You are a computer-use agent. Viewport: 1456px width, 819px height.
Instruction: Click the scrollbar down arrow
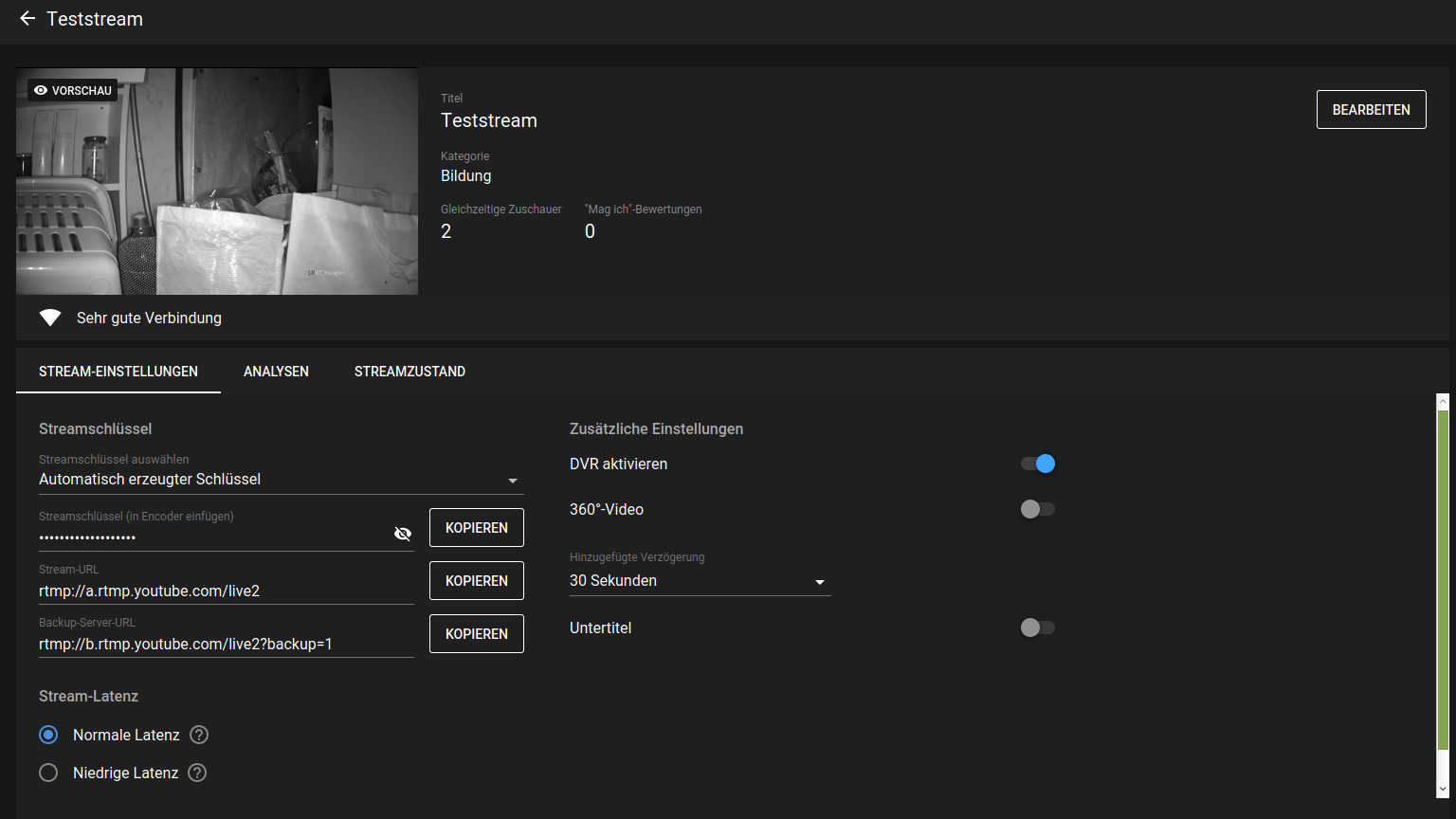[x=1443, y=789]
